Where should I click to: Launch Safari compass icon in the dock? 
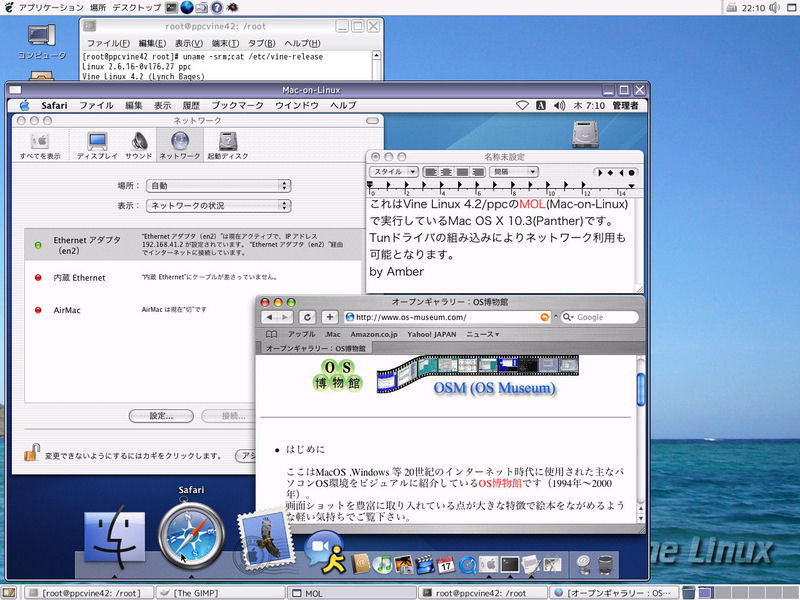(191, 536)
